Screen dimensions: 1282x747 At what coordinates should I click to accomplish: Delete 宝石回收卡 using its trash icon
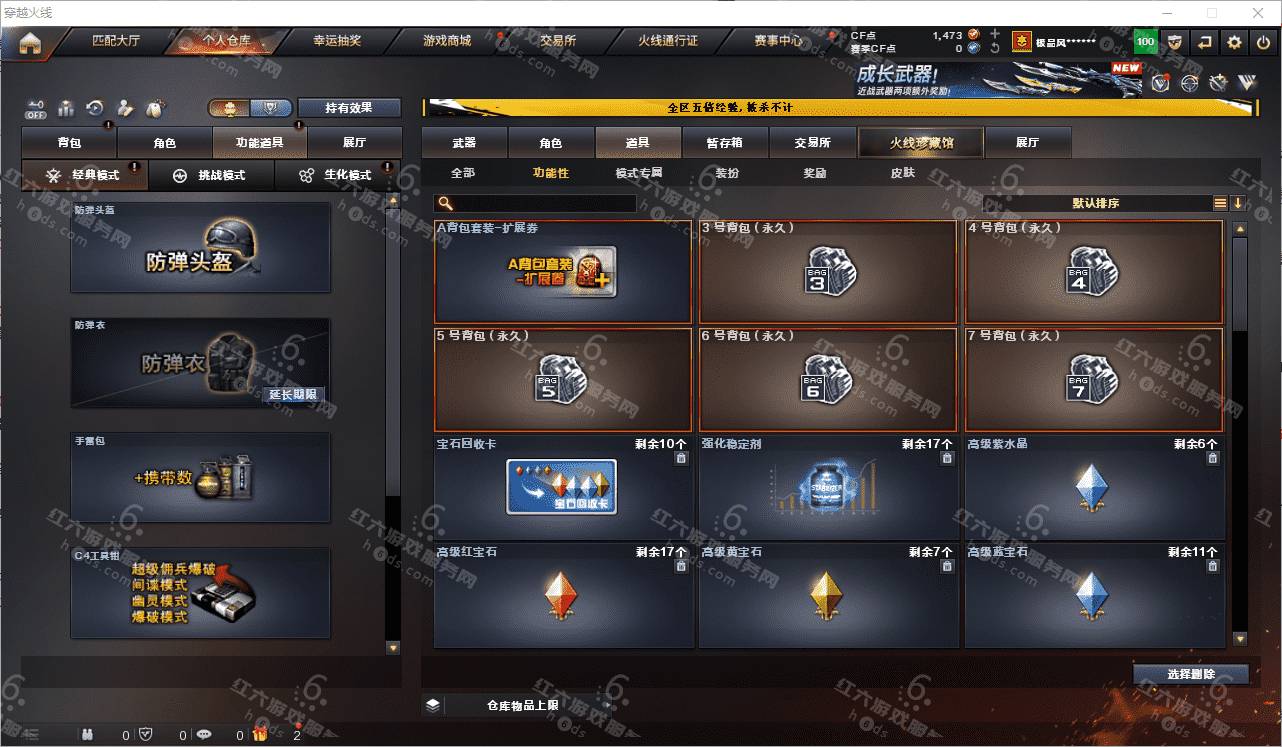click(681, 458)
